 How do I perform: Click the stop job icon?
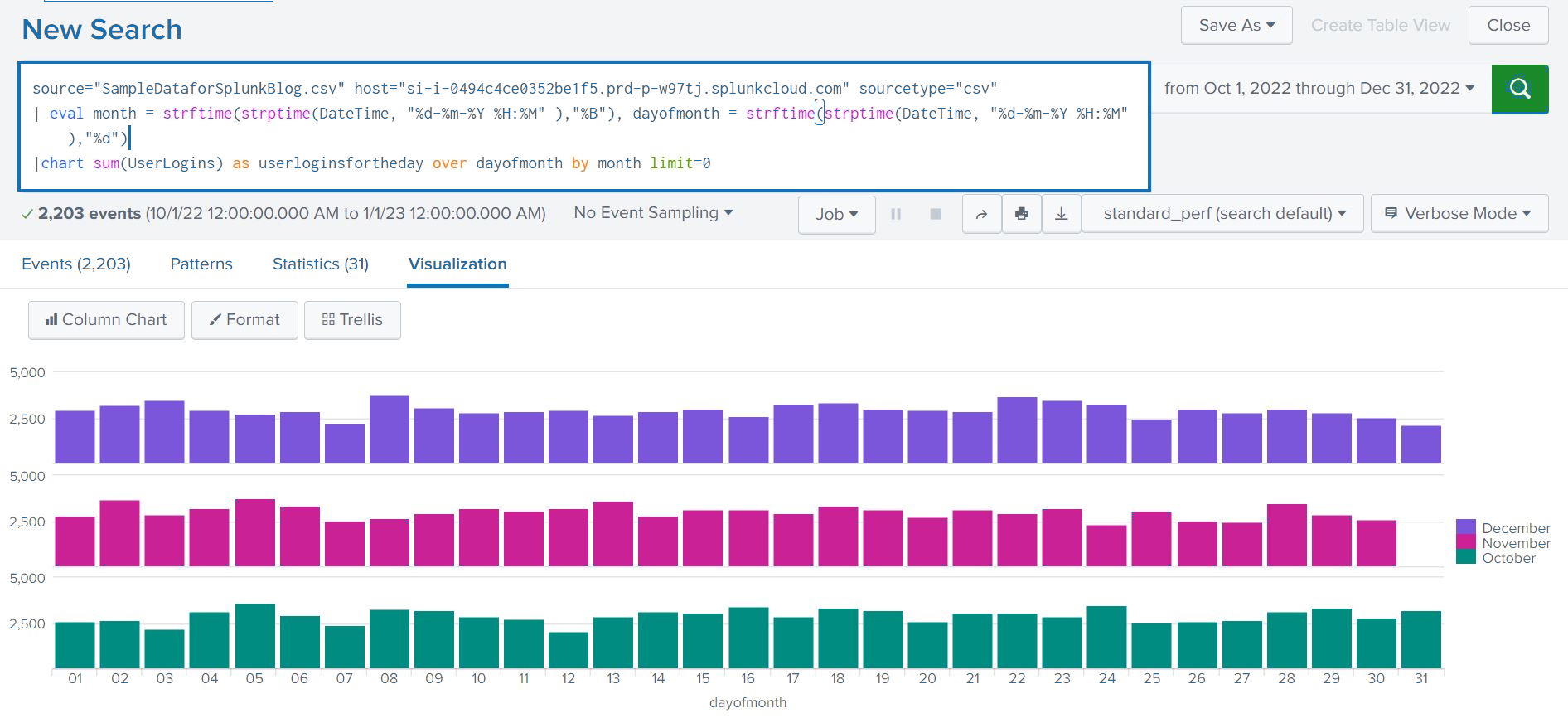tap(936, 214)
